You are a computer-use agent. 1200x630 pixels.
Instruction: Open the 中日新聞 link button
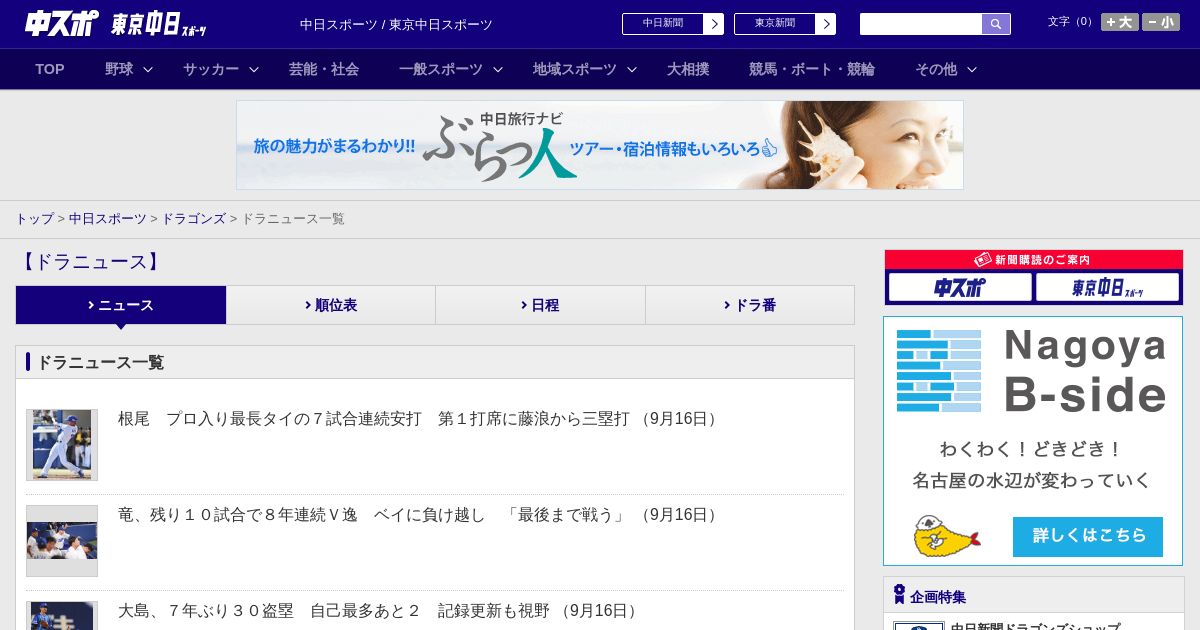pos(663,23)
